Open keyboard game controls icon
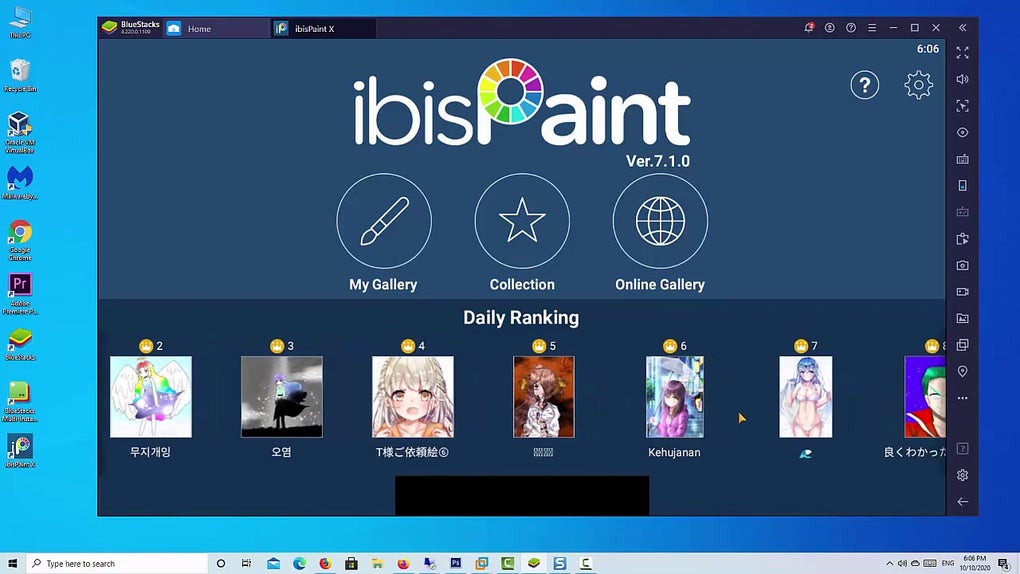This screenshot has height=574, width=1020. [963, 159]
